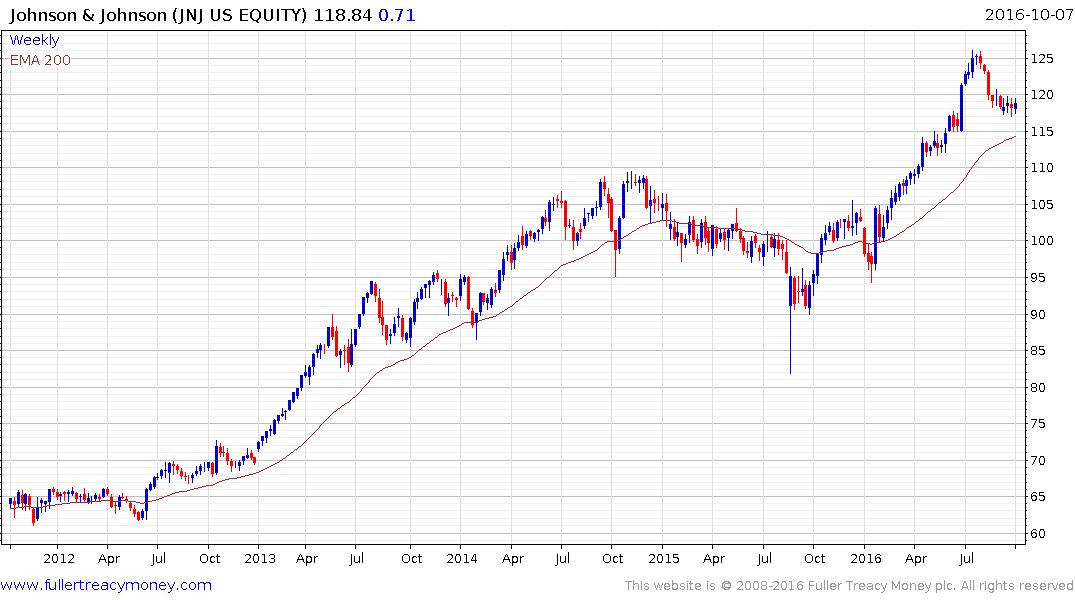Select the last price value 118.84

[343, 15]
